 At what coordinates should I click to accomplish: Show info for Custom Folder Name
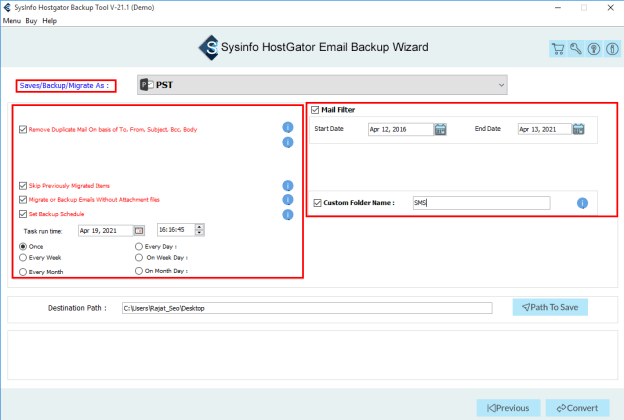pyautogui.click(x=582, y=203)
